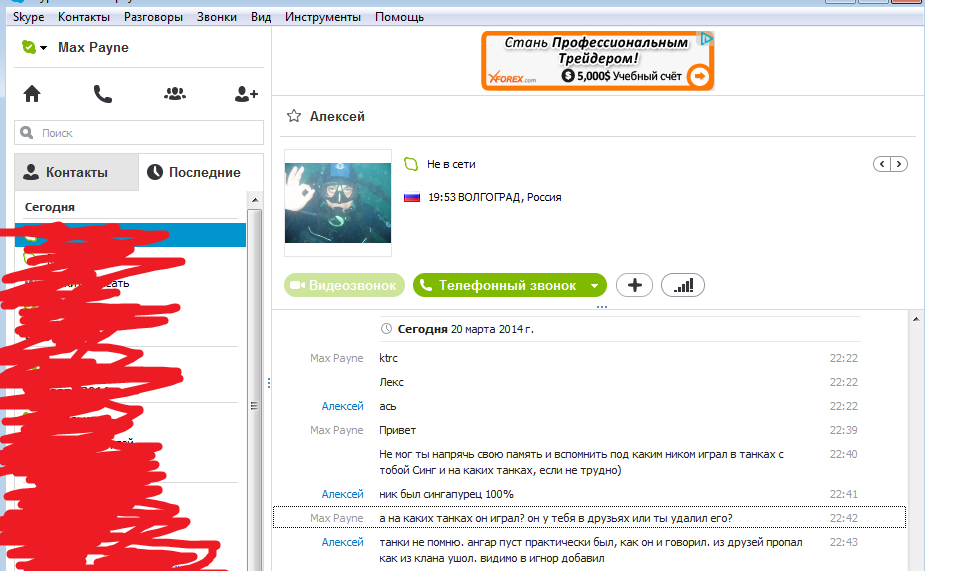
Task: Open the Звонки menu
Action: click(x=217, y=17)
